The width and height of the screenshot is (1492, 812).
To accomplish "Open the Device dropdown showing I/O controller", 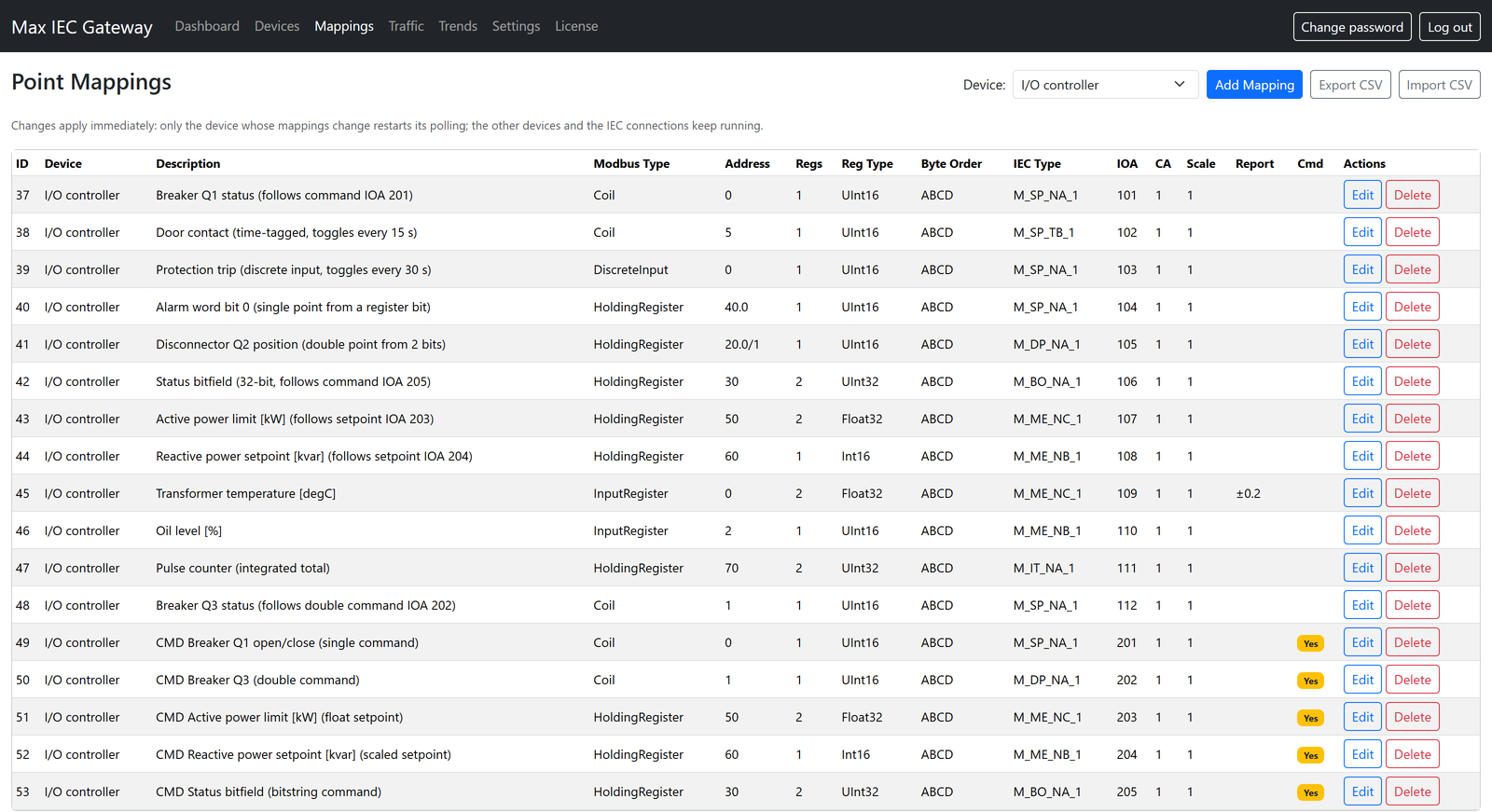I will click(x=1105, y=85).
